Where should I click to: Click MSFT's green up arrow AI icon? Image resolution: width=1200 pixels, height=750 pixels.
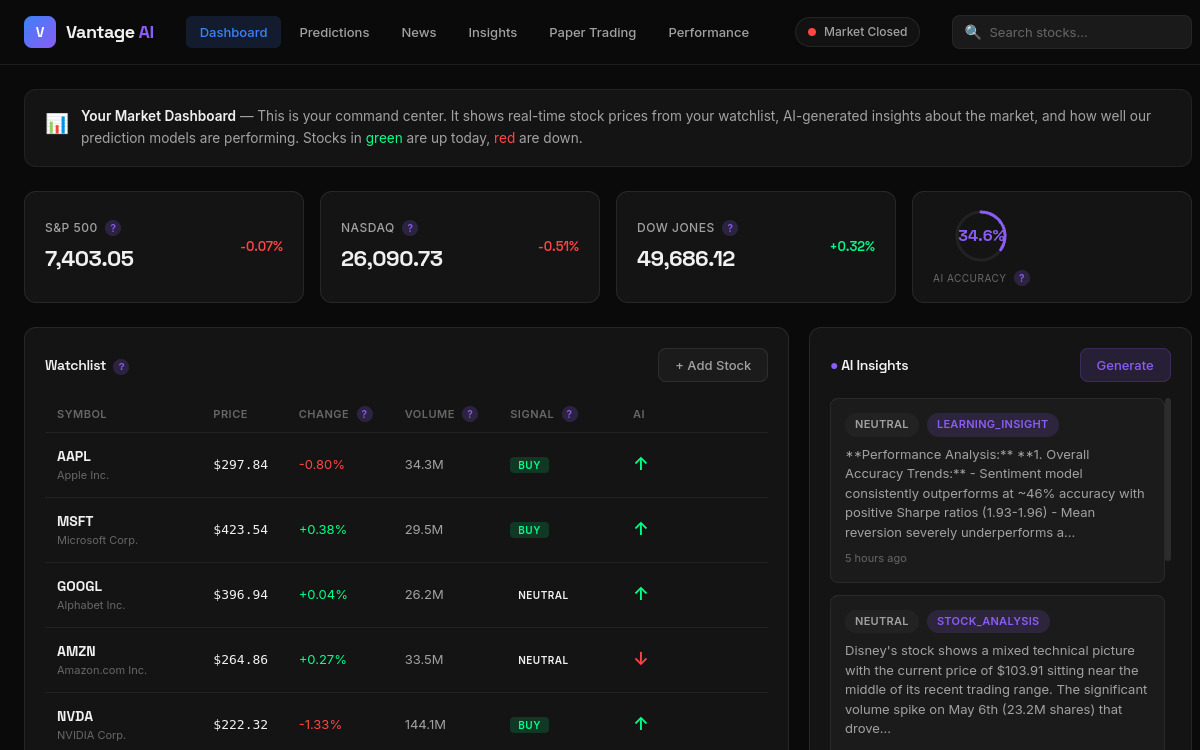641,529
